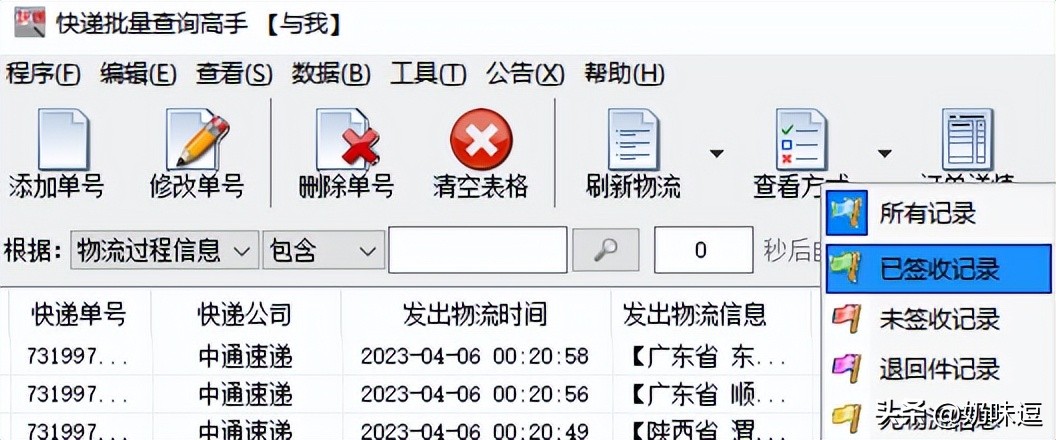Open the 工具(T) menu
Screen dimensions: 1056x440
pos(428,73)
